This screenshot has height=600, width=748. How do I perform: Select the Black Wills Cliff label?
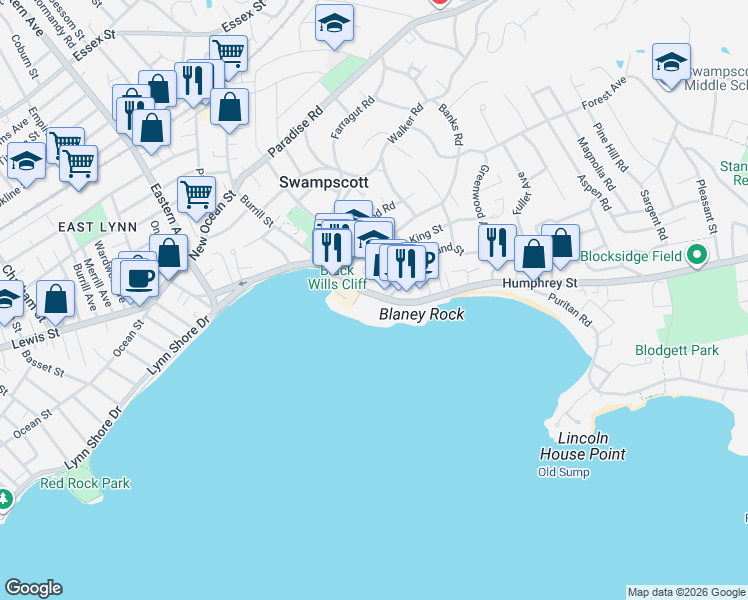[x=337, y=278]
